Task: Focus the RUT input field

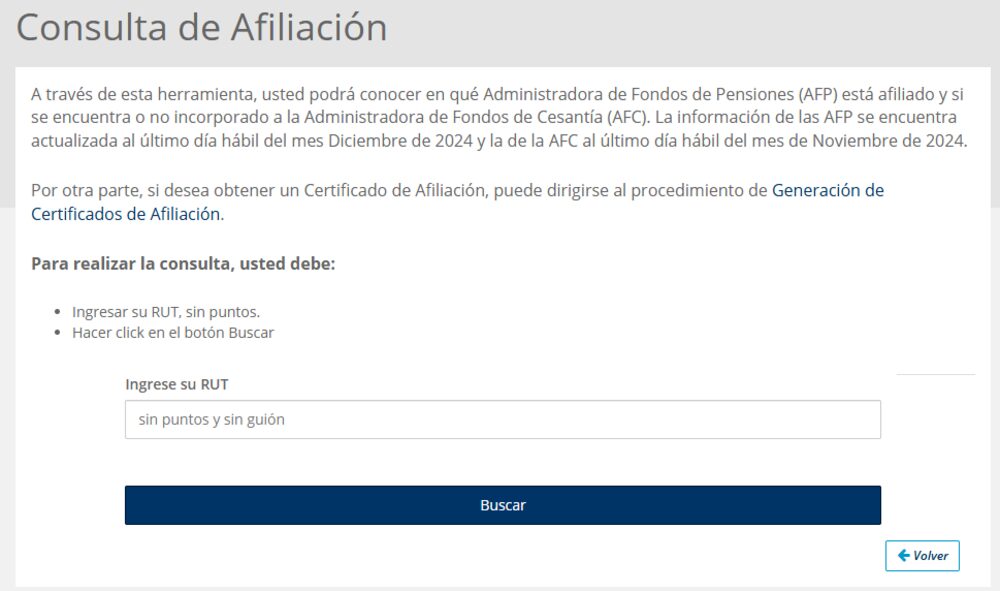Action: 502,420
